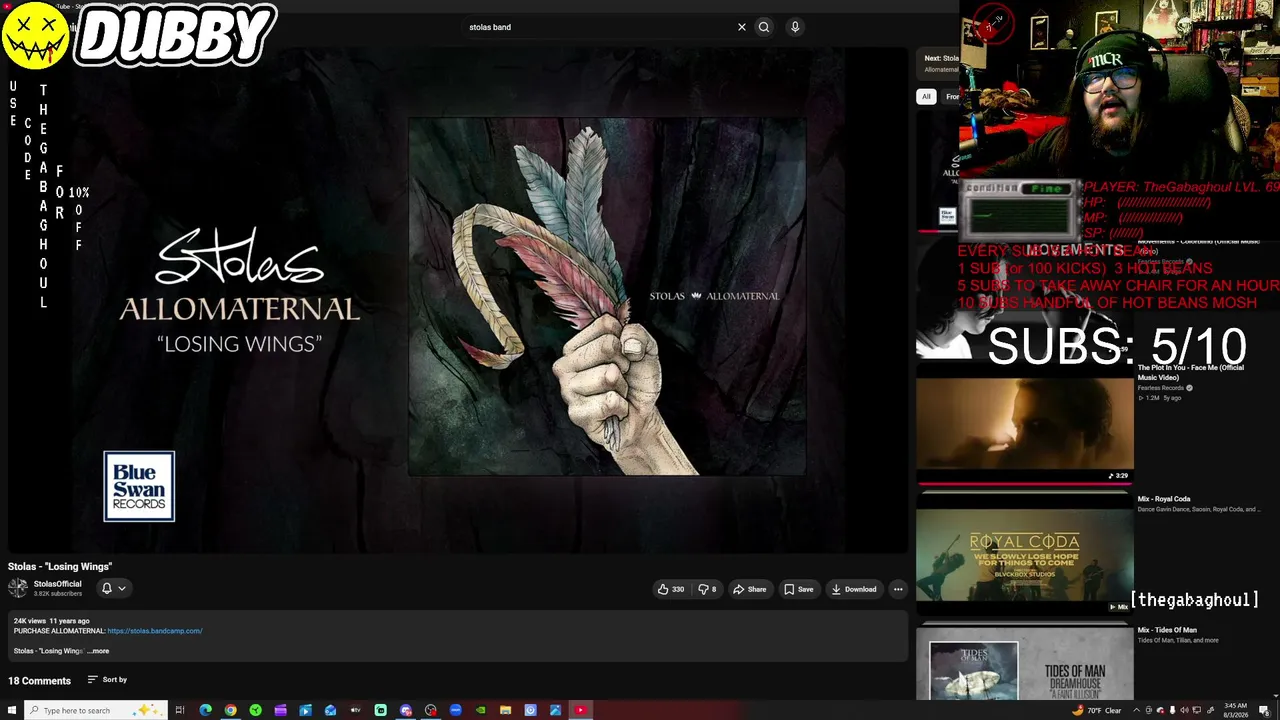Show hidden system tray icons
The width and height of the screenshot is (1280, 720).
1136,710
